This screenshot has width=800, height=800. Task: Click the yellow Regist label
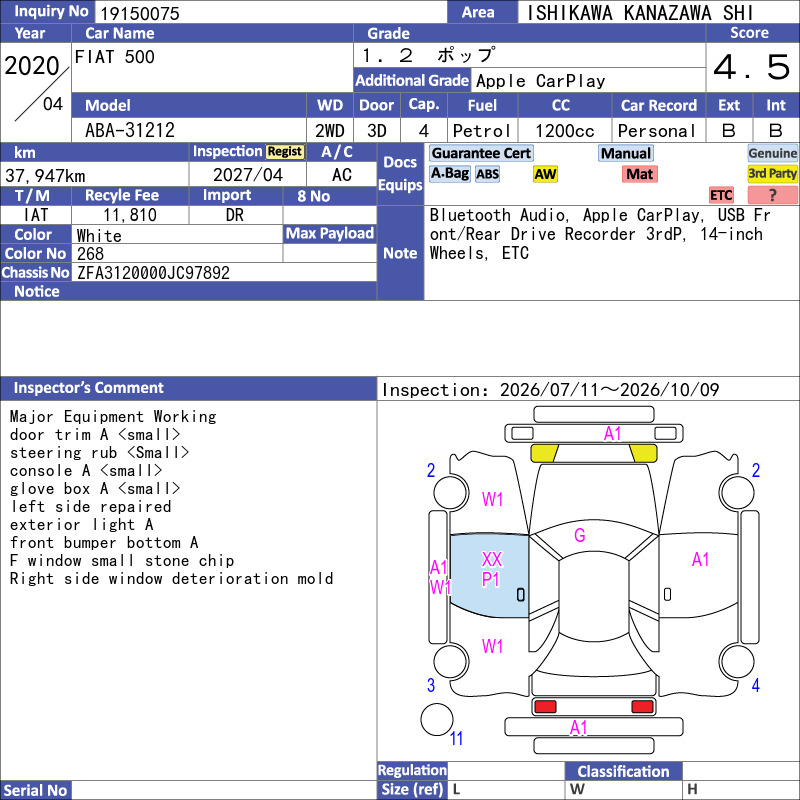(x=285, y=152)
